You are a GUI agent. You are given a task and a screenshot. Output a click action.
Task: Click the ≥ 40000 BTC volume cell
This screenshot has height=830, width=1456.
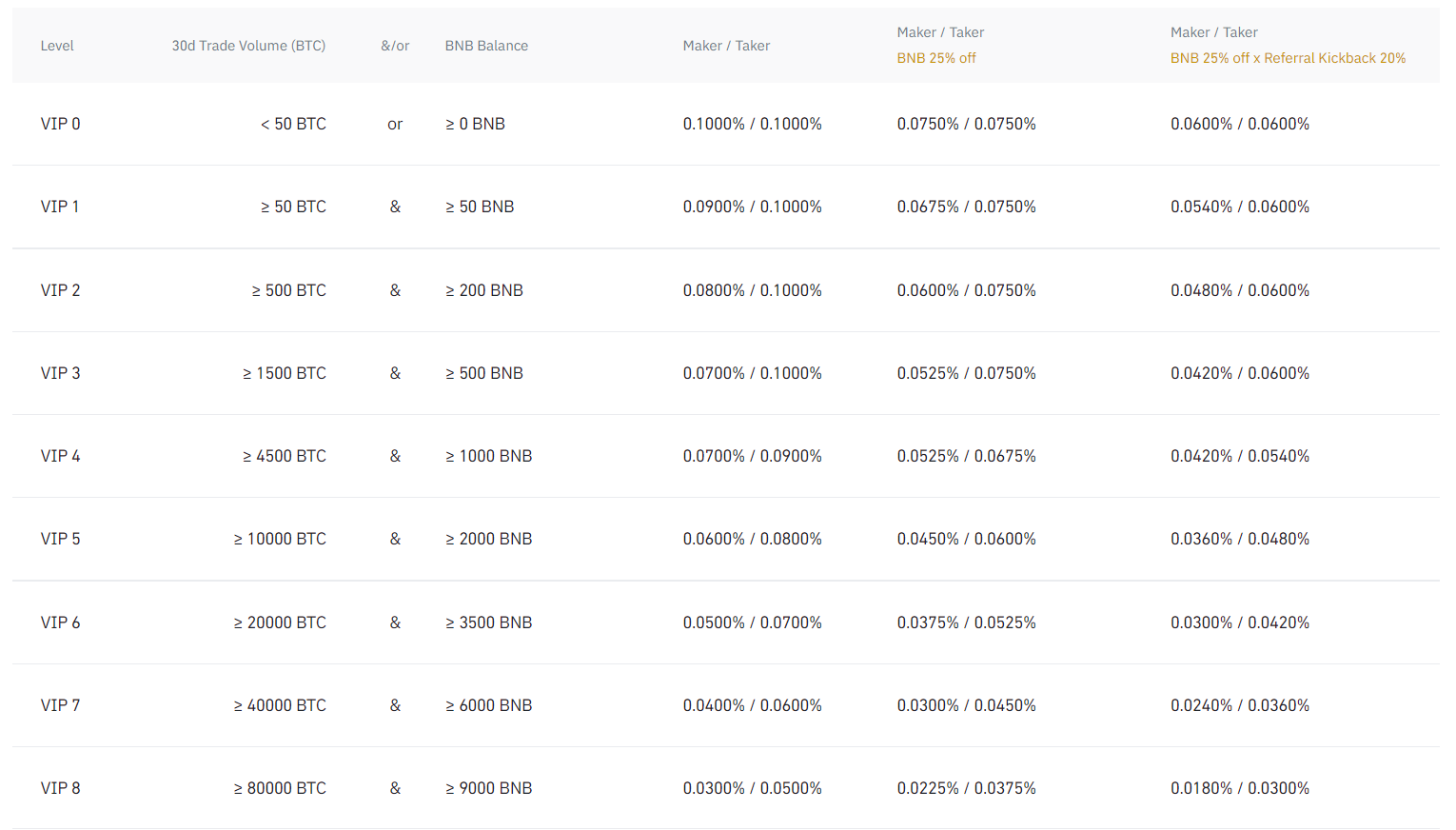point(280,705)
